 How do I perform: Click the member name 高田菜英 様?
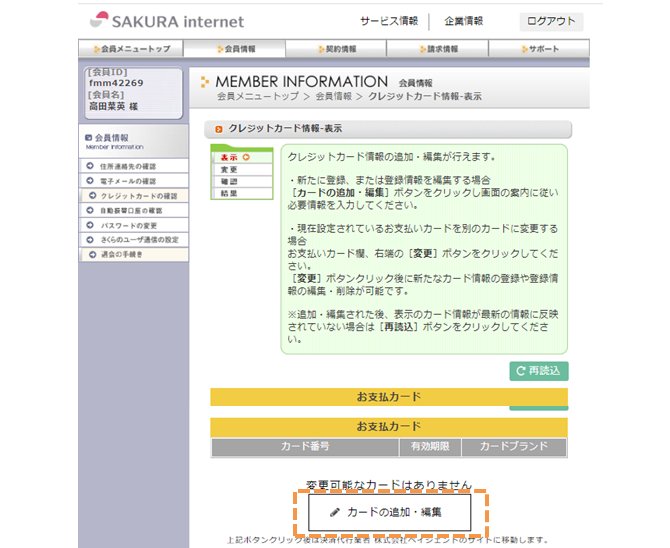[113, 106]
